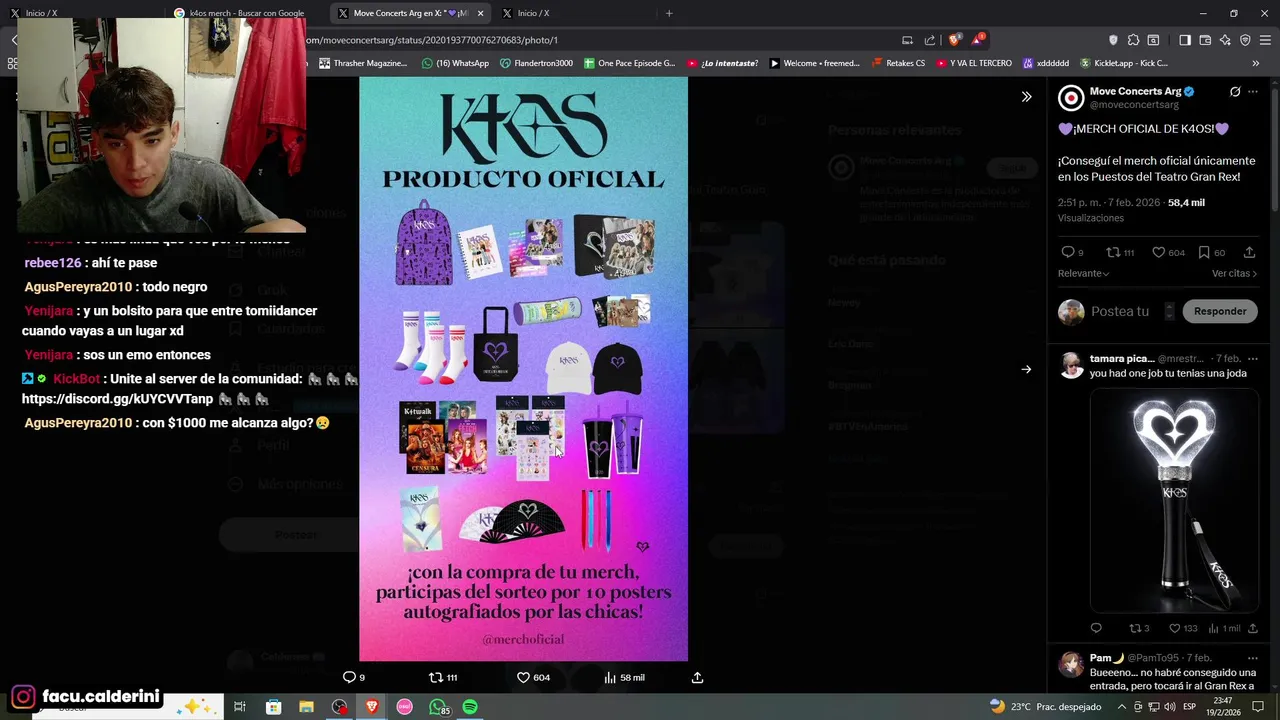Collapse the photo side panel with double chevron

coord(1026,97)
